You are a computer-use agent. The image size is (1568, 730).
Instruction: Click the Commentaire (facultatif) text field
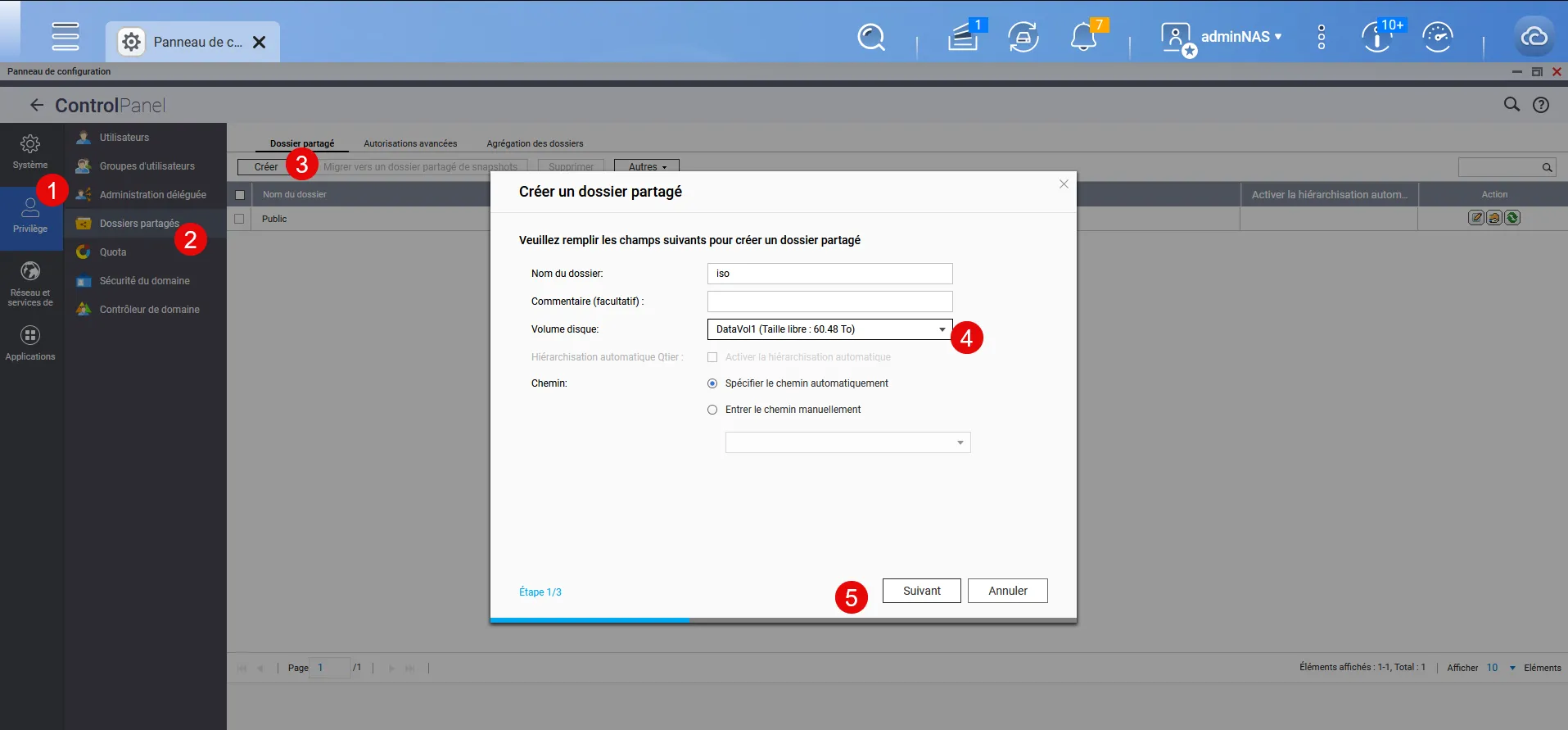(x=829, y=302)
